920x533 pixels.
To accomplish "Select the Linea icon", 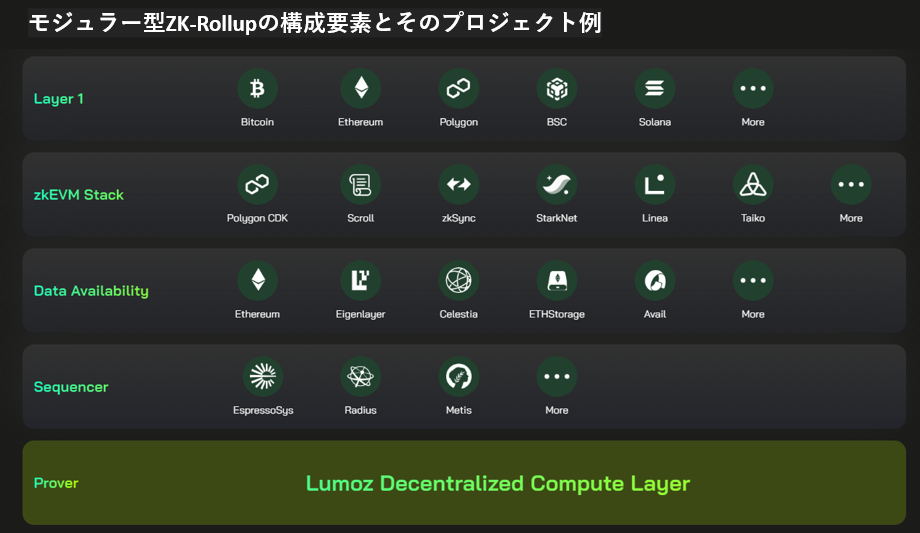I will click(655, 184).
